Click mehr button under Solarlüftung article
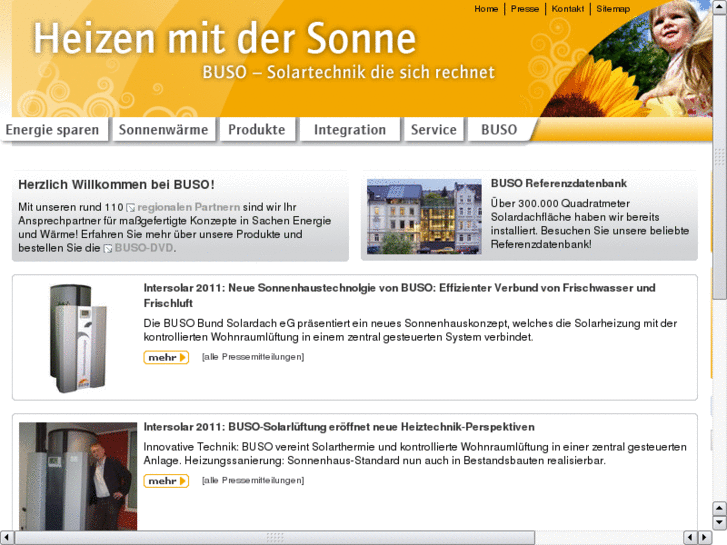This screenshot has height=545, width=727. [166, 481]
